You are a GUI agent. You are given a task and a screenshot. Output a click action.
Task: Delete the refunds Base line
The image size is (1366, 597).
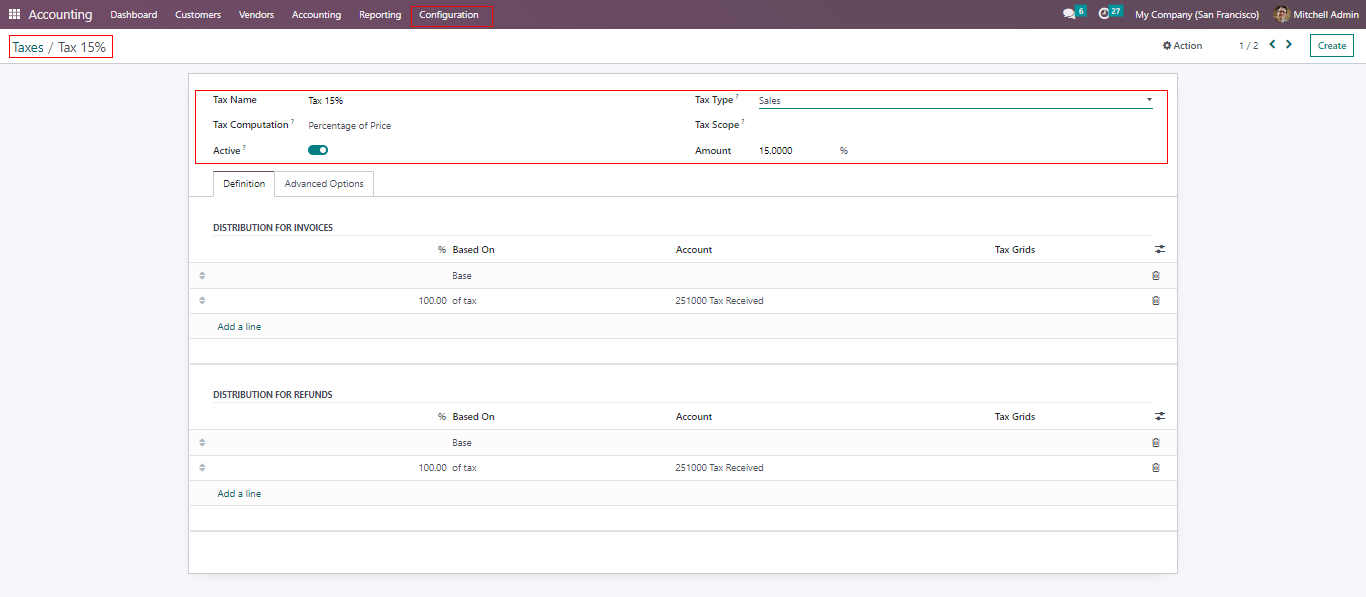point(1156,443)
